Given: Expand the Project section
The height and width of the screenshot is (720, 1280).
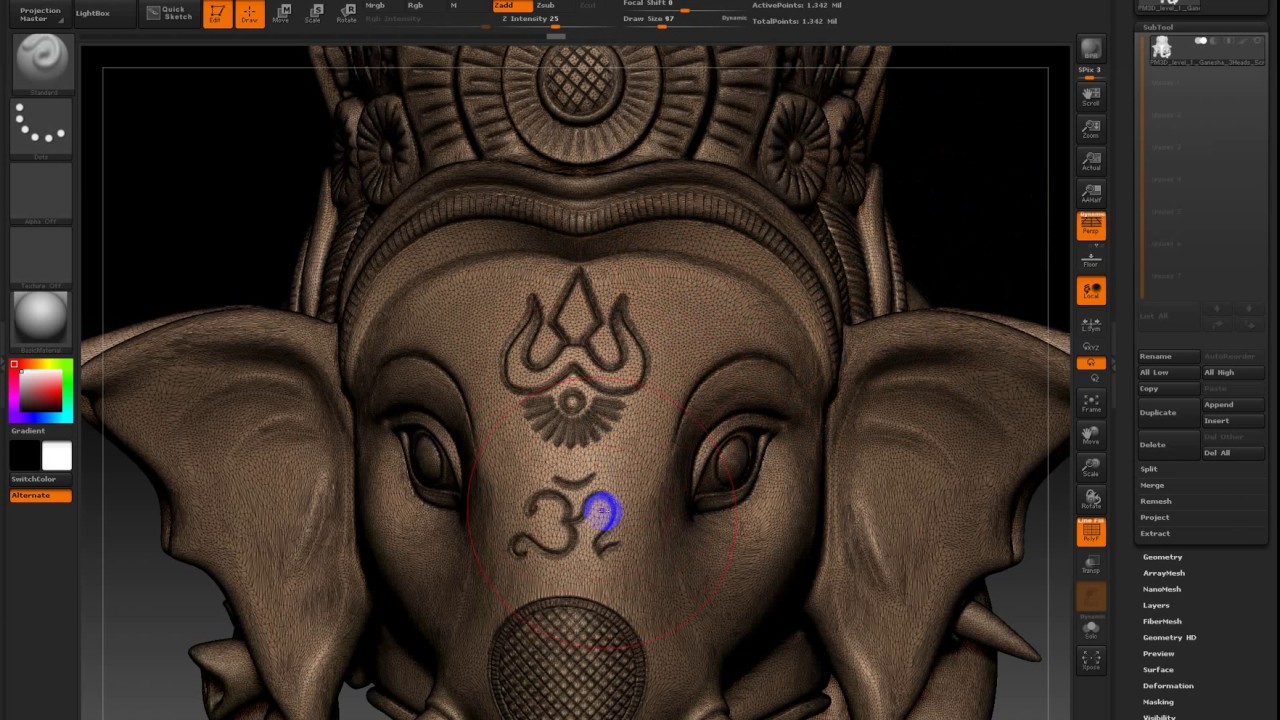Looking at the screenshot, I should coord(1154,517).
